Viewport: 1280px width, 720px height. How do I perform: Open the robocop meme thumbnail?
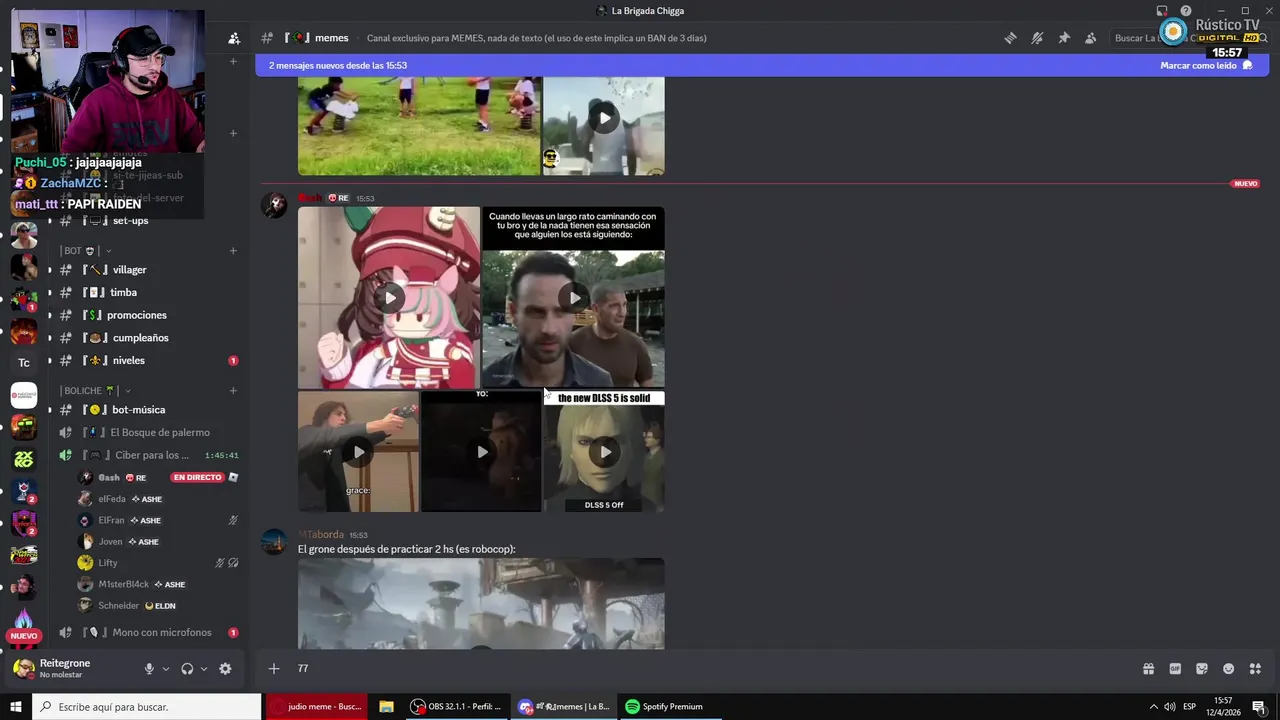[481, 604]
